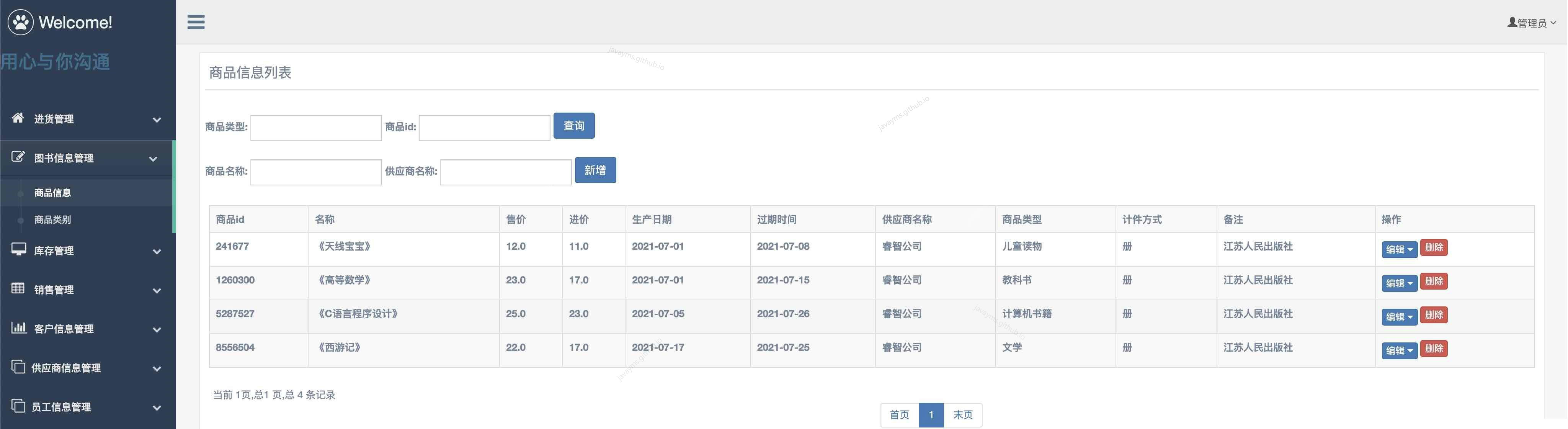Click the 商品id column header
The image size is (1568, 429).
230,219
